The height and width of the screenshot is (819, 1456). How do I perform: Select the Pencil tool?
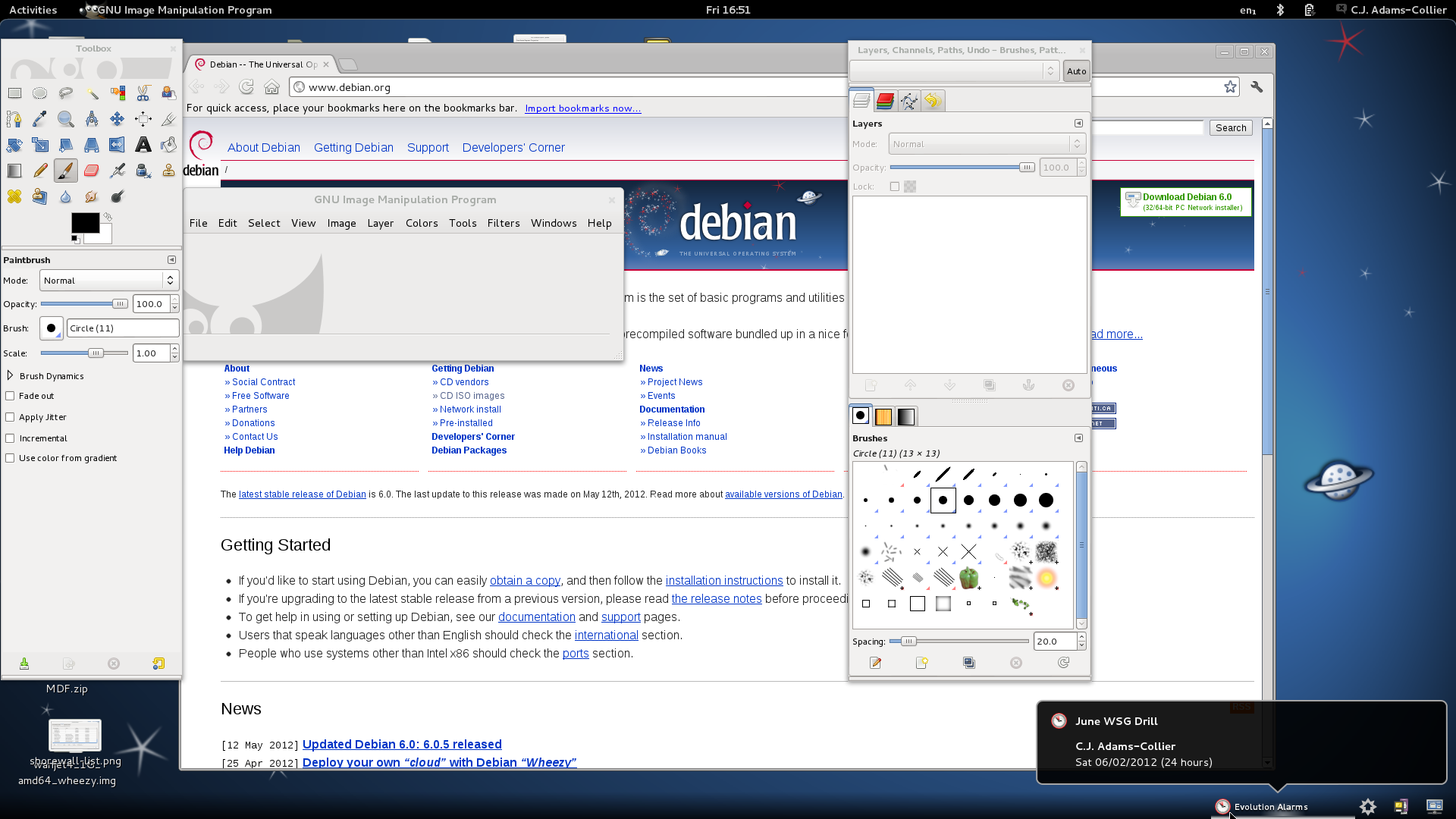pos(40,171)
